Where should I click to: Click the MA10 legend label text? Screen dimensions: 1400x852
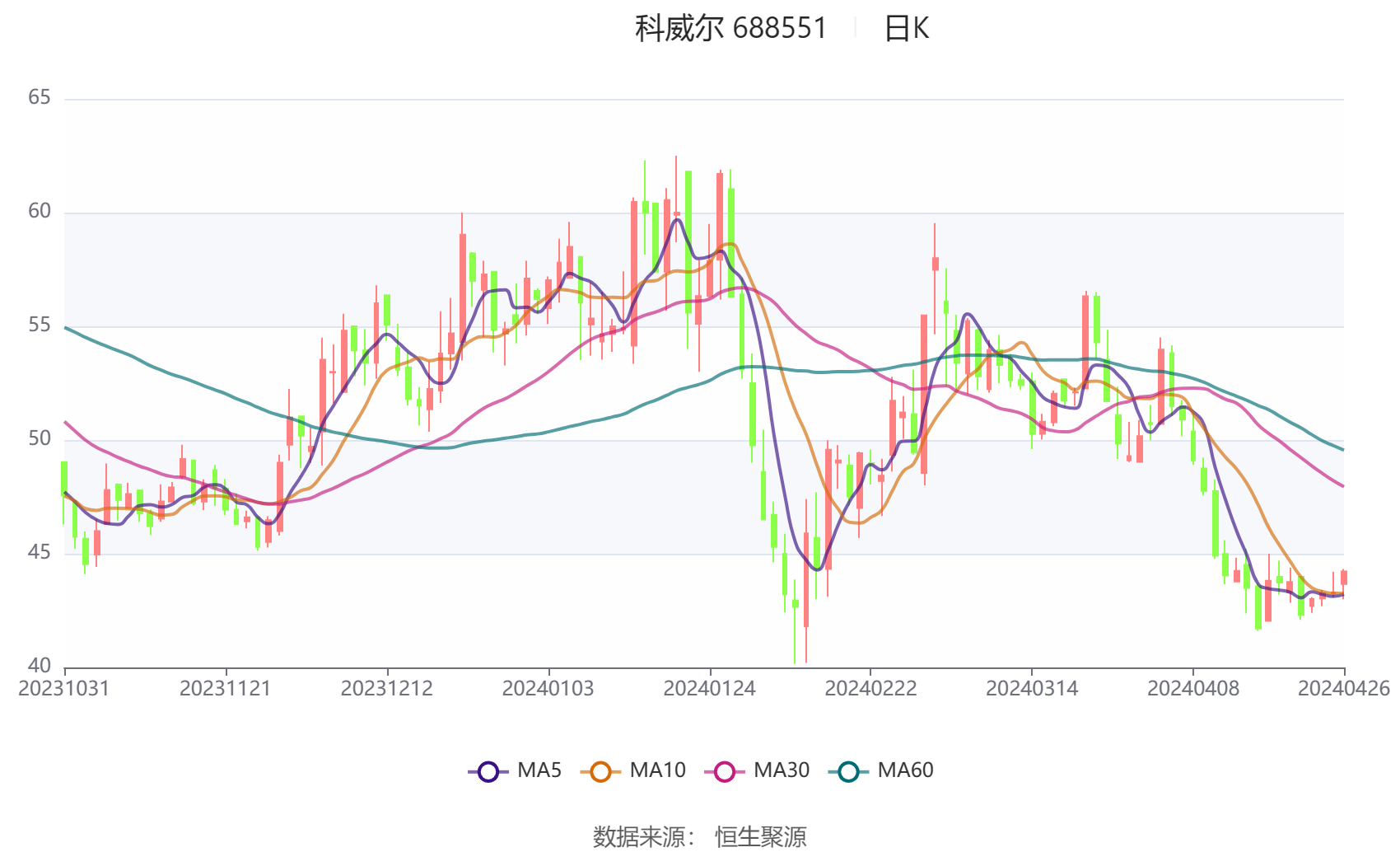657,770
